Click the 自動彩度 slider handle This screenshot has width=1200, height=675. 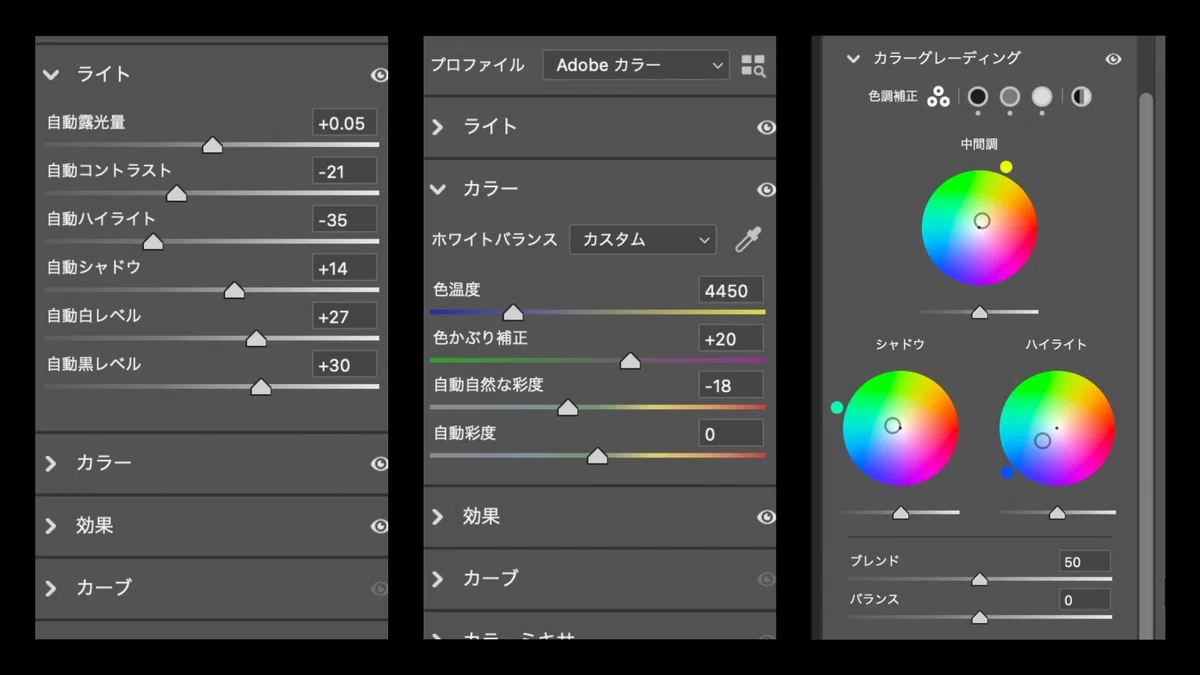597,456
